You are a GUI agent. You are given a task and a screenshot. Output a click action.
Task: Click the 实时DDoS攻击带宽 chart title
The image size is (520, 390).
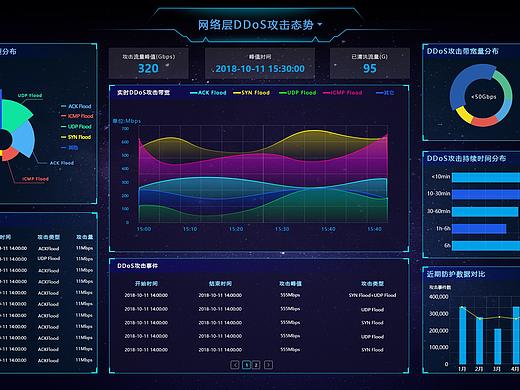point(143,93)
